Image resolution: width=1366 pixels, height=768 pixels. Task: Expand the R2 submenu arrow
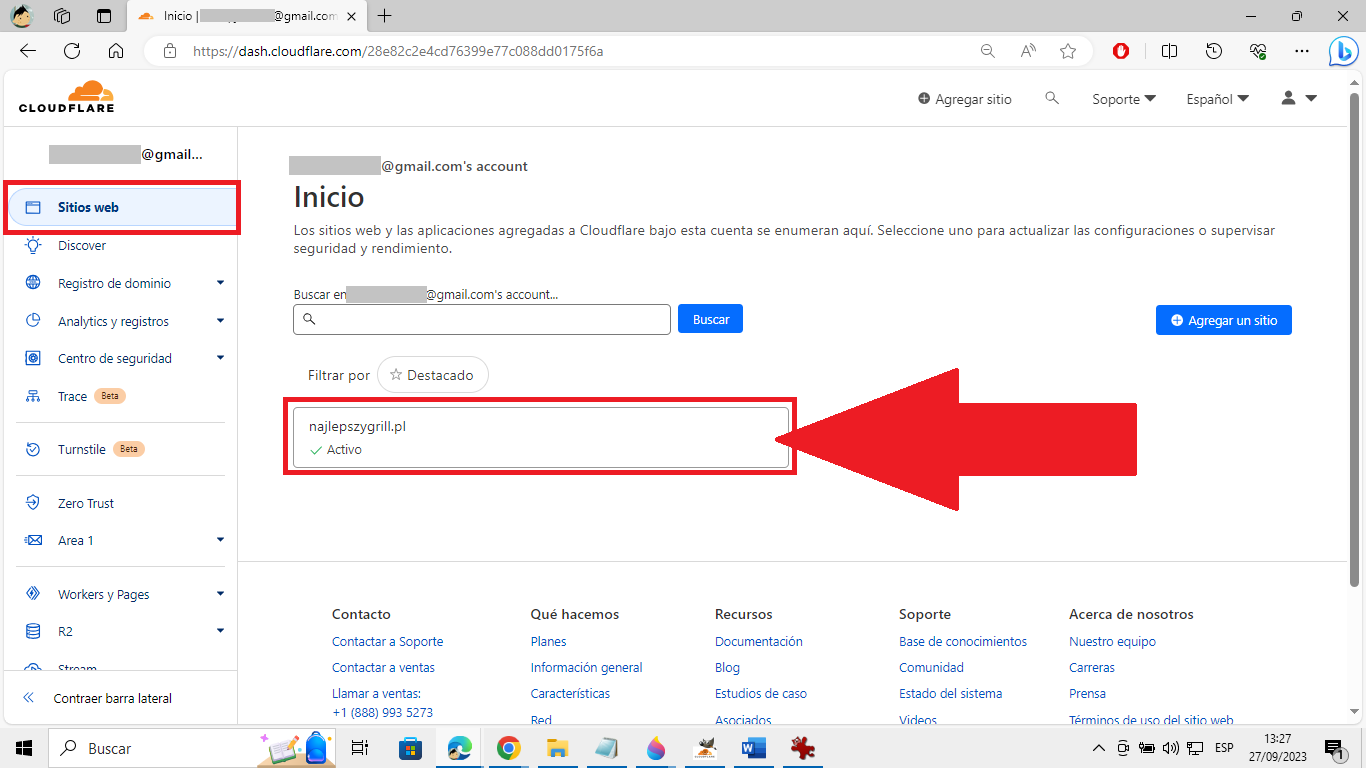coord(220,631)
